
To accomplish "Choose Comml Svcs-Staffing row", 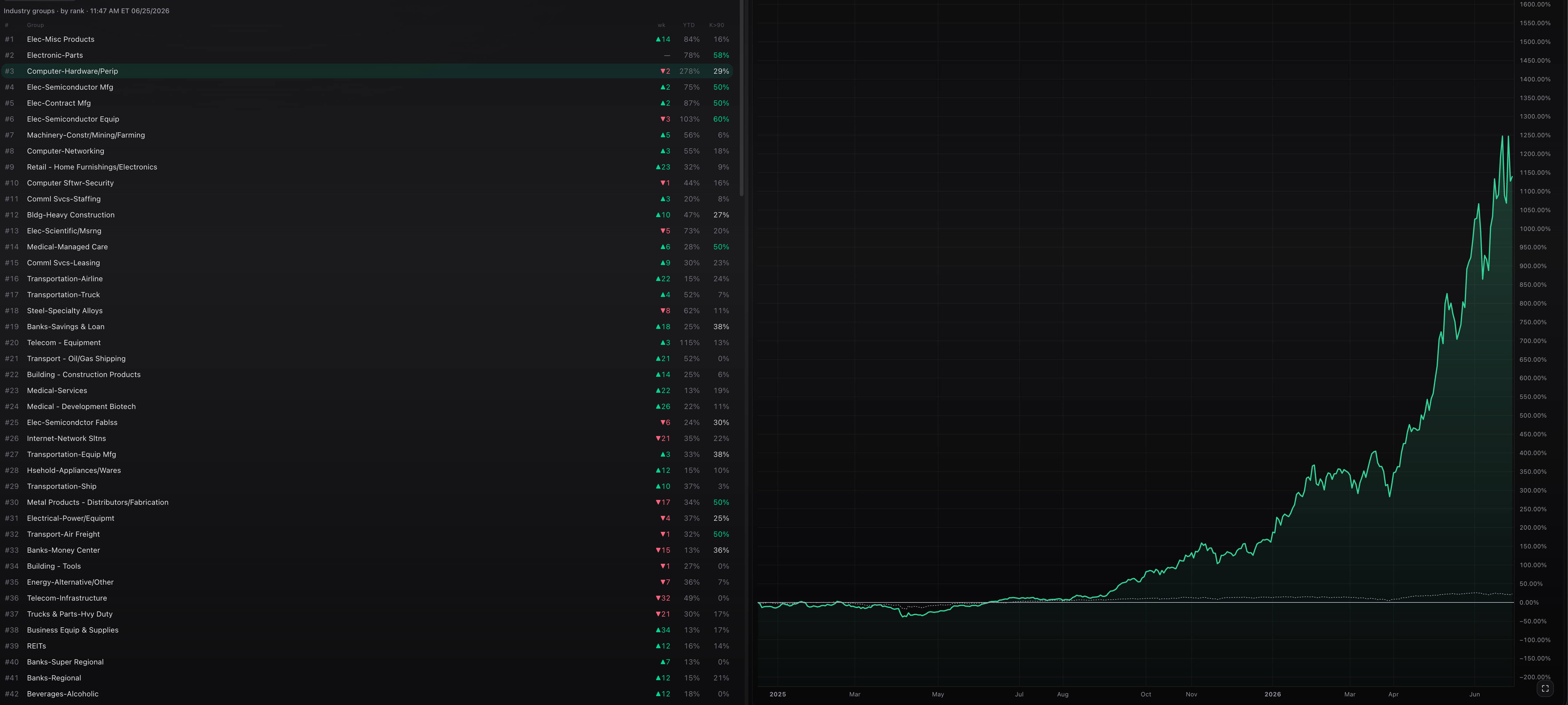I will (367, 199).
